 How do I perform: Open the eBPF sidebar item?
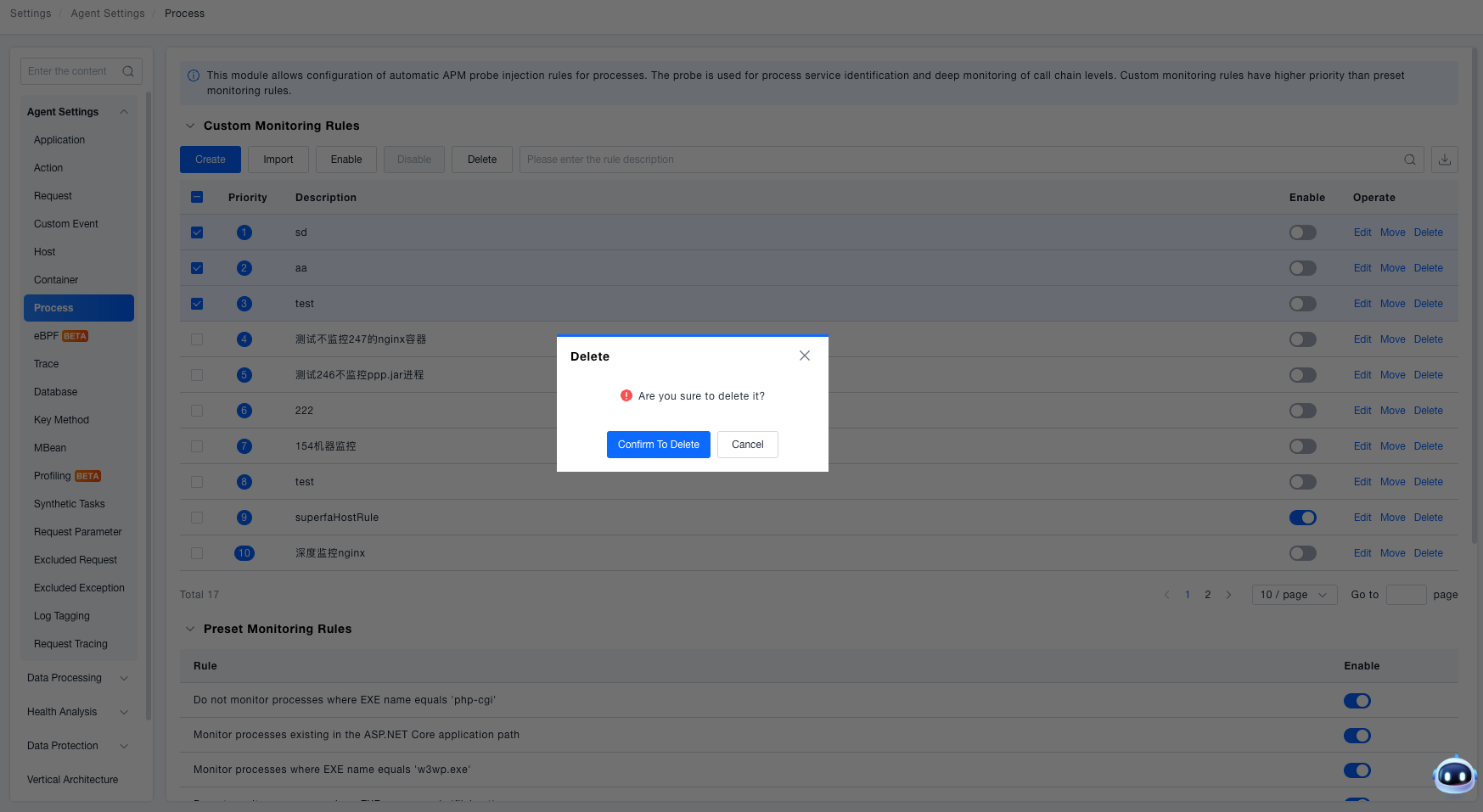[47, 336]
